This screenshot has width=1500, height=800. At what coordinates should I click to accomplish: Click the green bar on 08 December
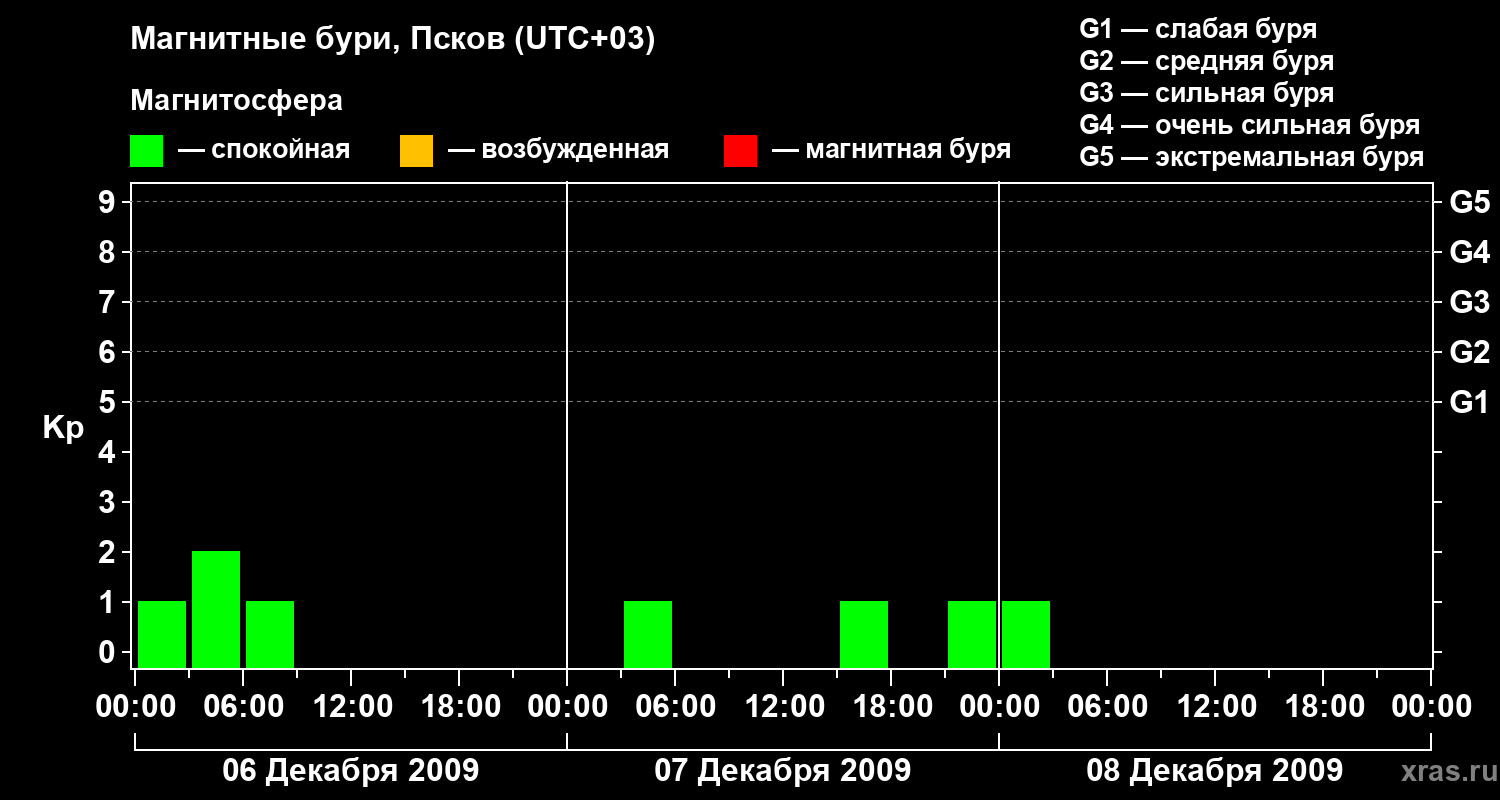[1026, 634]
